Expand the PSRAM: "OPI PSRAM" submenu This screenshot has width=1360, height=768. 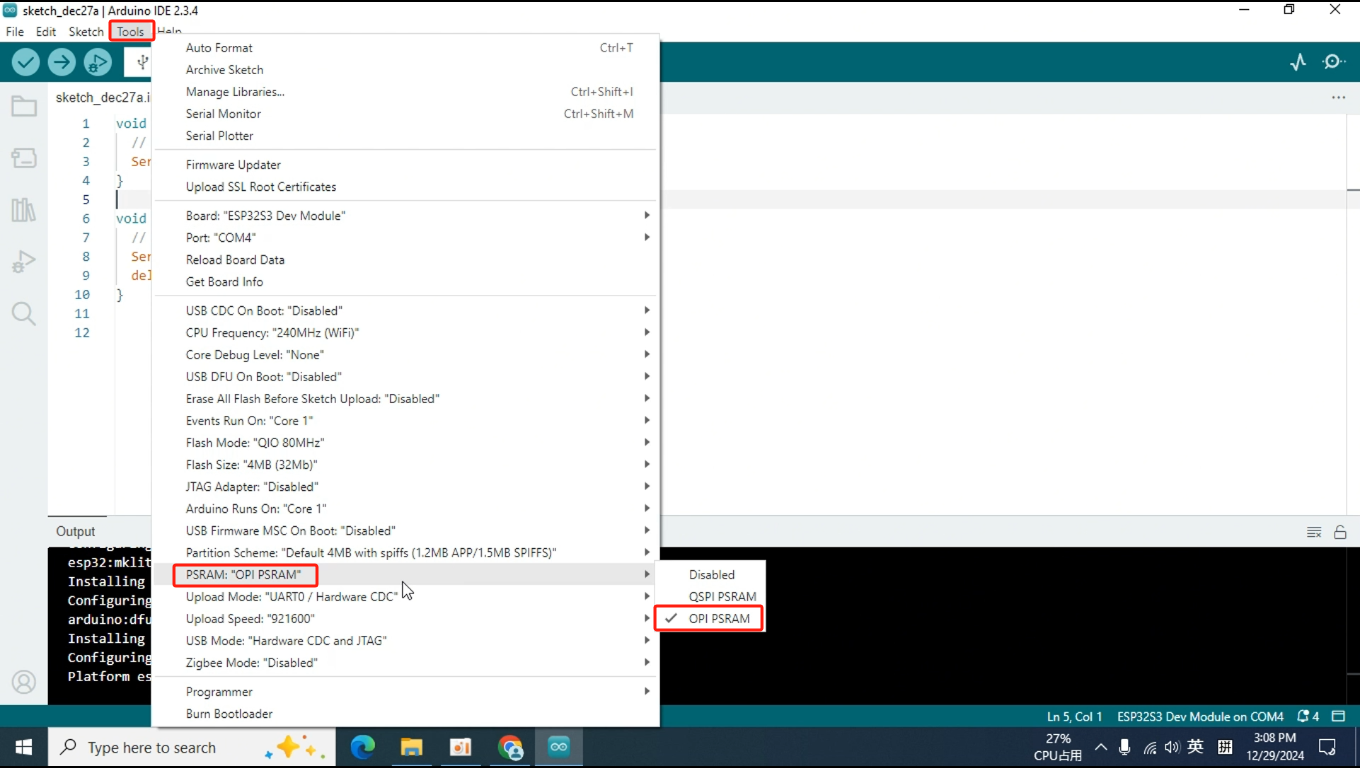coord(405,575)
